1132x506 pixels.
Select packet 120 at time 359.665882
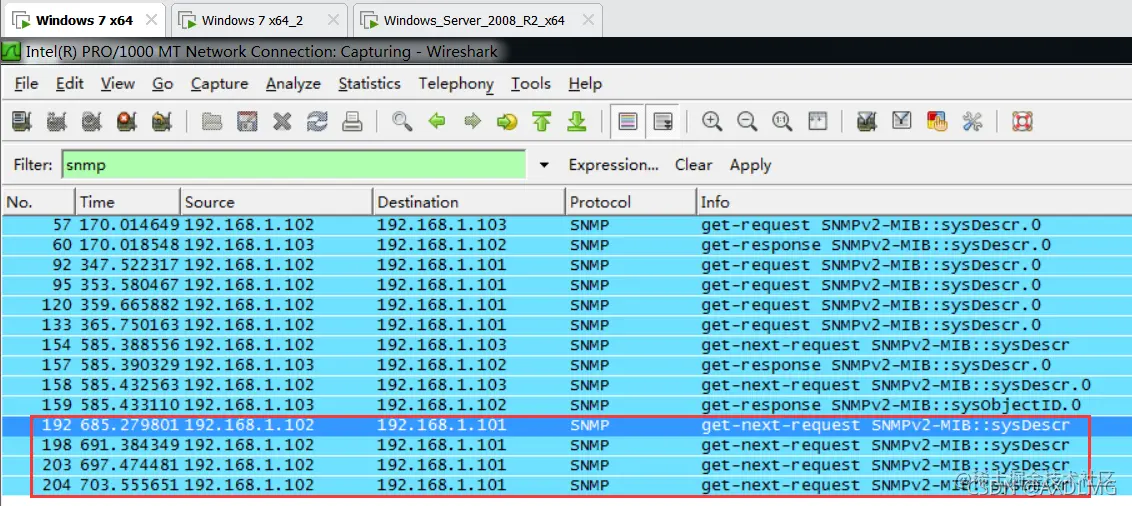coord(566,305)
